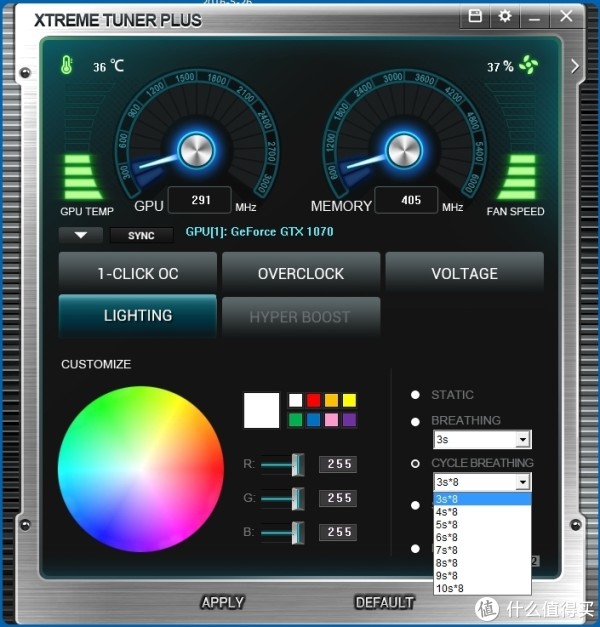Select the BREATHING lighting mode radio button
600x627 pixels.
pyautogui.click(x=415, y=422)
